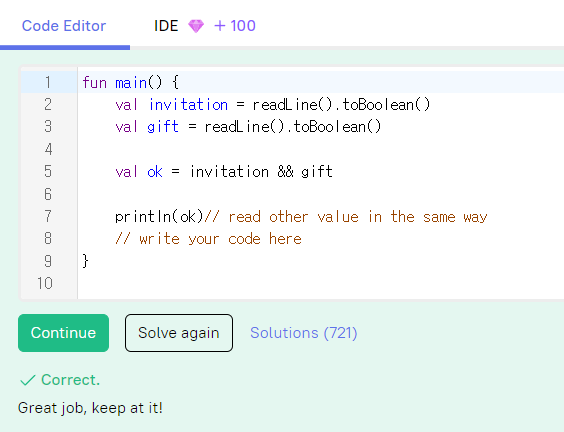Click line number 7 in the gutter
The width and height of the screenshot is (564, 432).
[48, 216]
